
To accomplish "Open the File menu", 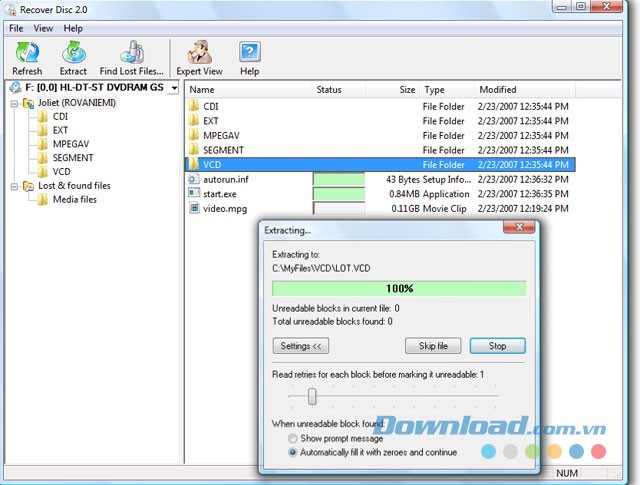I will tap(16, 28).
